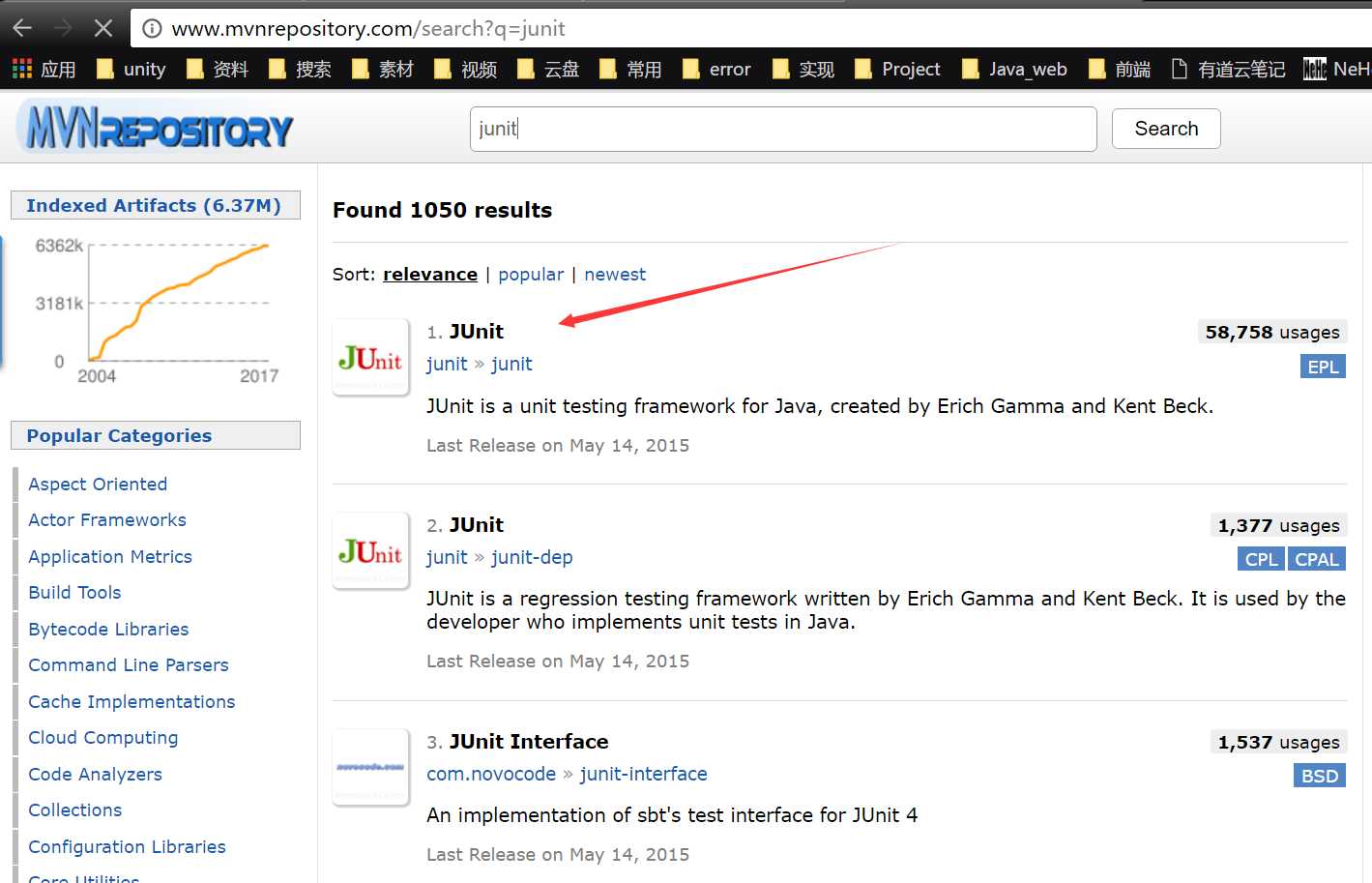Open the Cache Implementations category
Screen dimensions: 1372x883
tap(131, 701)
